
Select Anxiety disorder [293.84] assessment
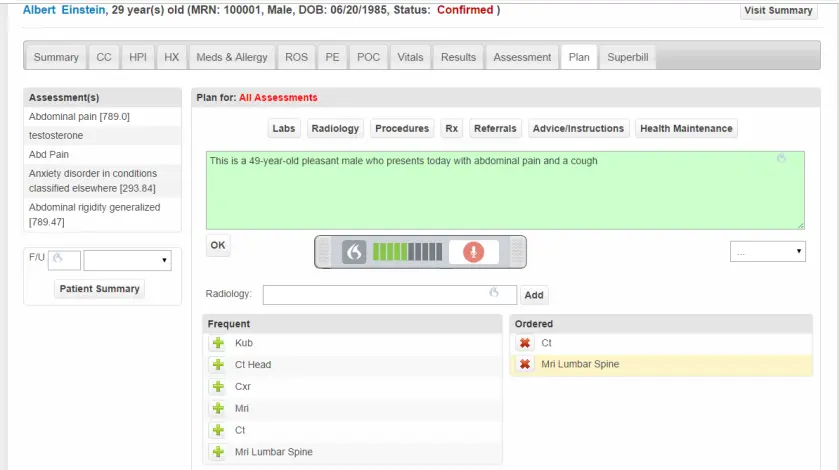tap(102, 181)
